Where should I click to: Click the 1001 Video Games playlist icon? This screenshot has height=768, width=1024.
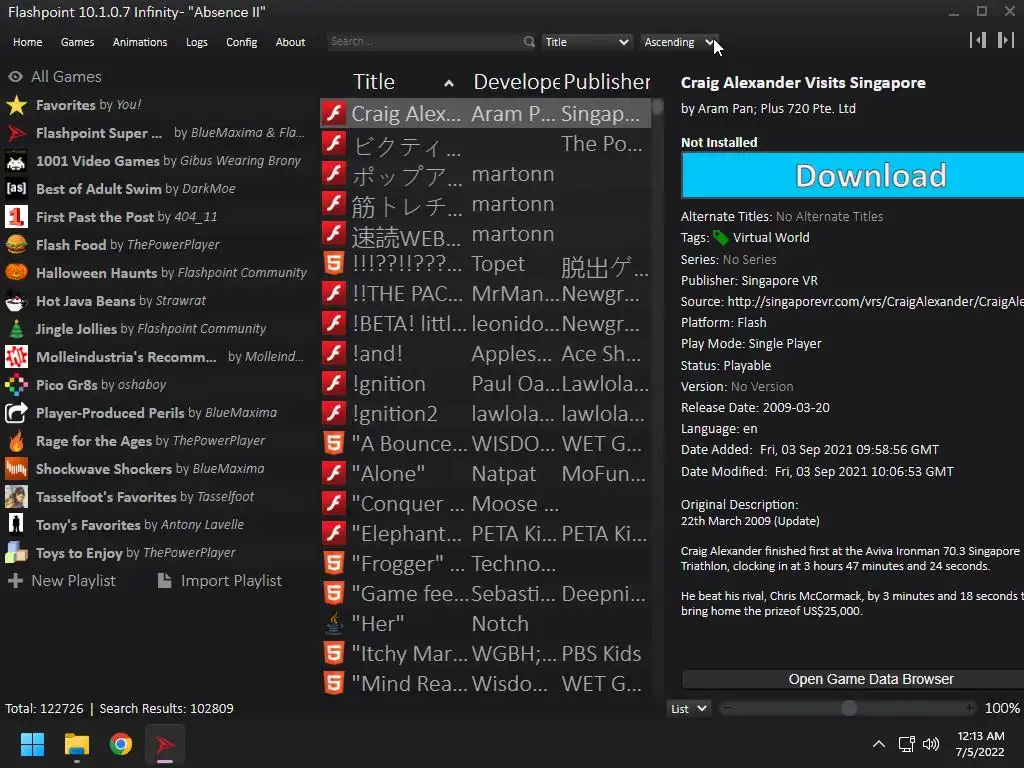coord(16,161)
